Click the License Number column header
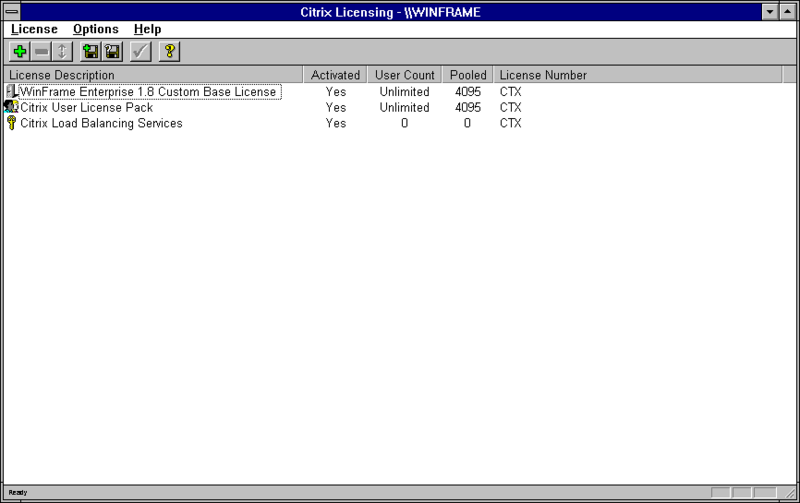 click(638, 75)
